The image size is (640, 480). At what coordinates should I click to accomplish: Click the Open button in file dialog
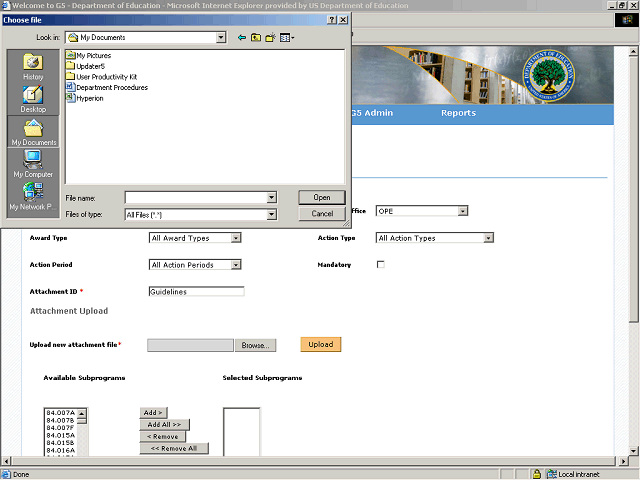click(x=322, y=198)
